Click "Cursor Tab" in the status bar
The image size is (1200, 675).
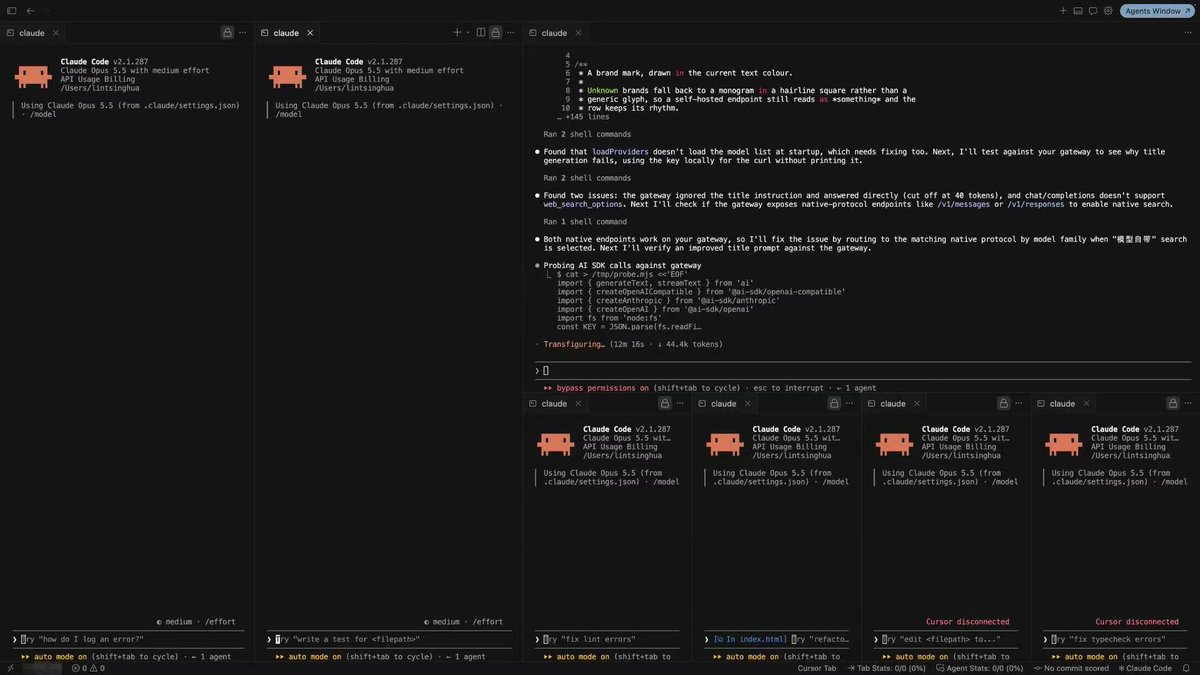[x=817, y=668]
